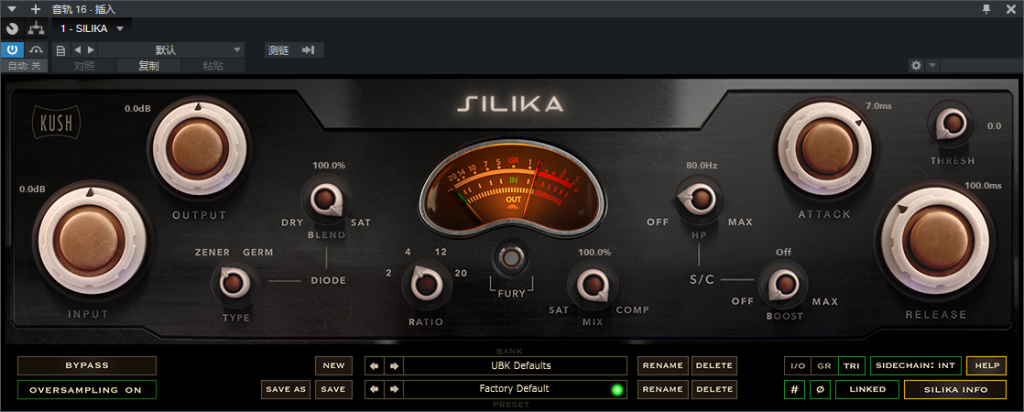Click the large RELEASE knob
The width and height of the screenshot is (1024, 412).
pyautogui.click(x=936, y=240)
